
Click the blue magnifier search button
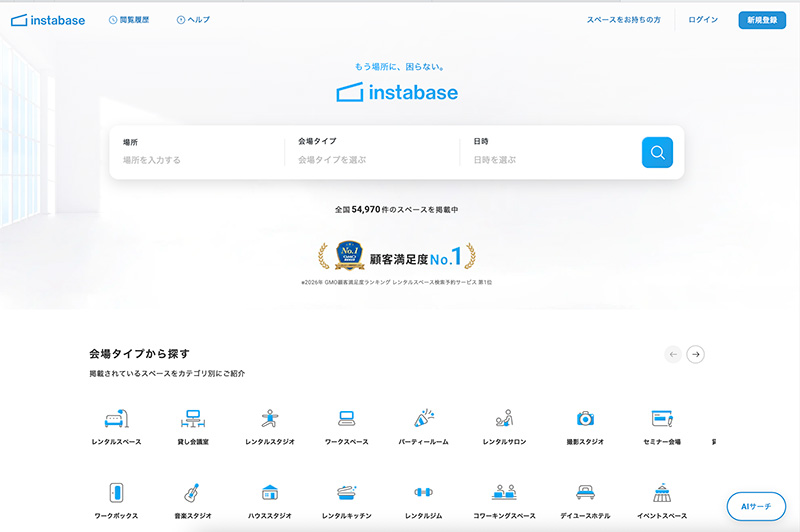coord(657,153)
